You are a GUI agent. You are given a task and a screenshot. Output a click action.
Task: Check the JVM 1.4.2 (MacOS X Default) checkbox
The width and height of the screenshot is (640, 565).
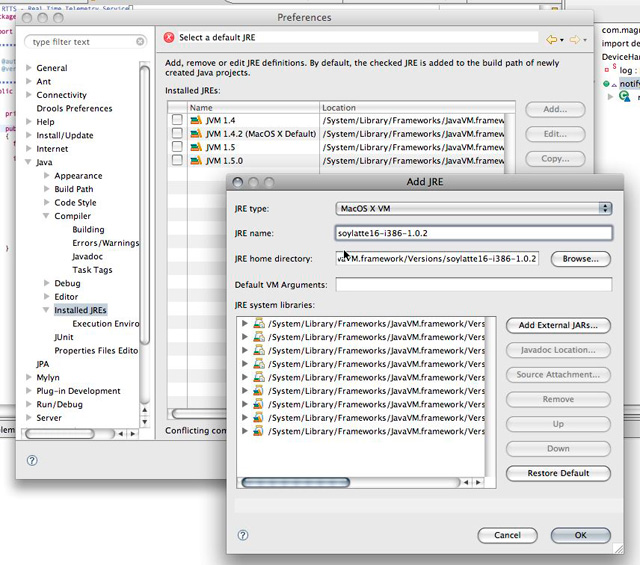177,133
